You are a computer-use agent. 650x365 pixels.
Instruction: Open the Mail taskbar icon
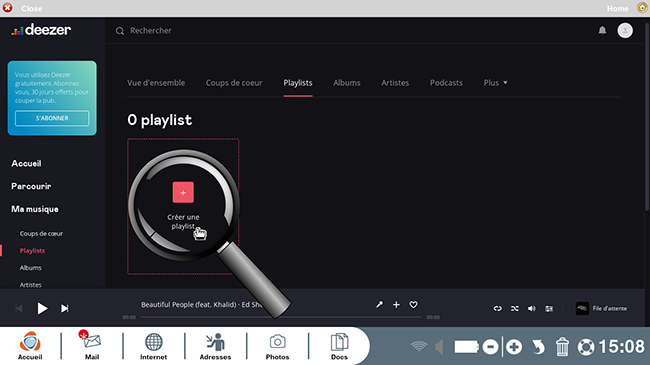coord(92,346)
